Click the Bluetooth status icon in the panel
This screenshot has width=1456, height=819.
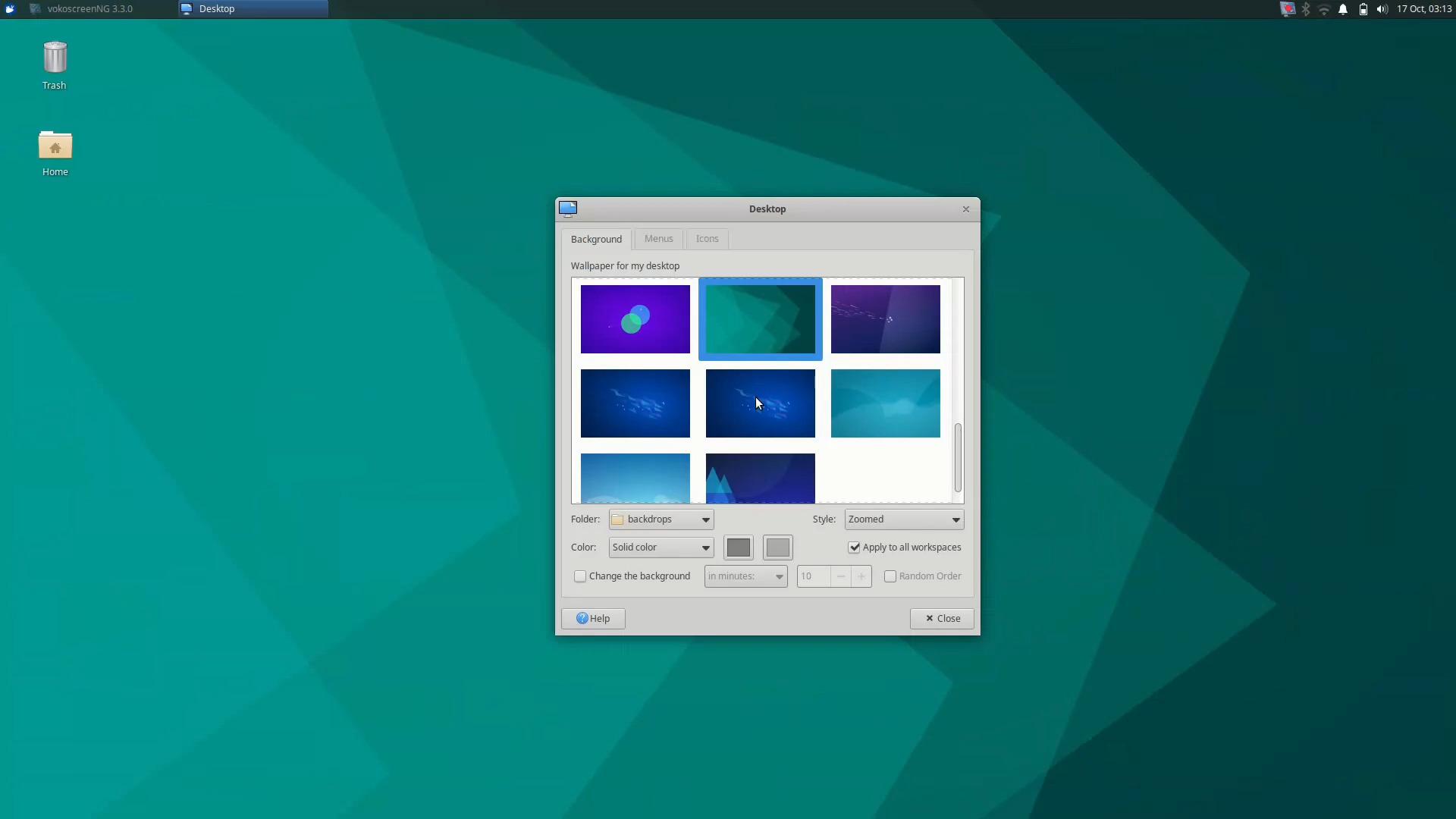click(1306, 8)
